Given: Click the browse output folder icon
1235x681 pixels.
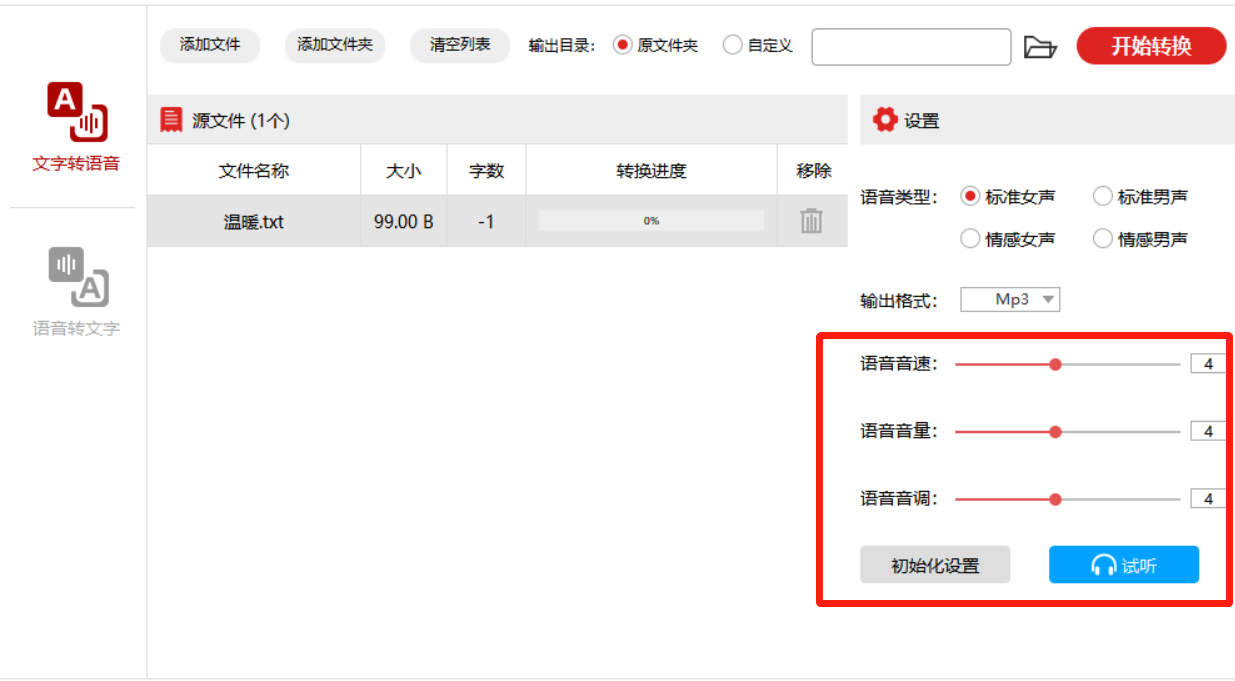Looking at the screenshot, I should click(1040, 47).
